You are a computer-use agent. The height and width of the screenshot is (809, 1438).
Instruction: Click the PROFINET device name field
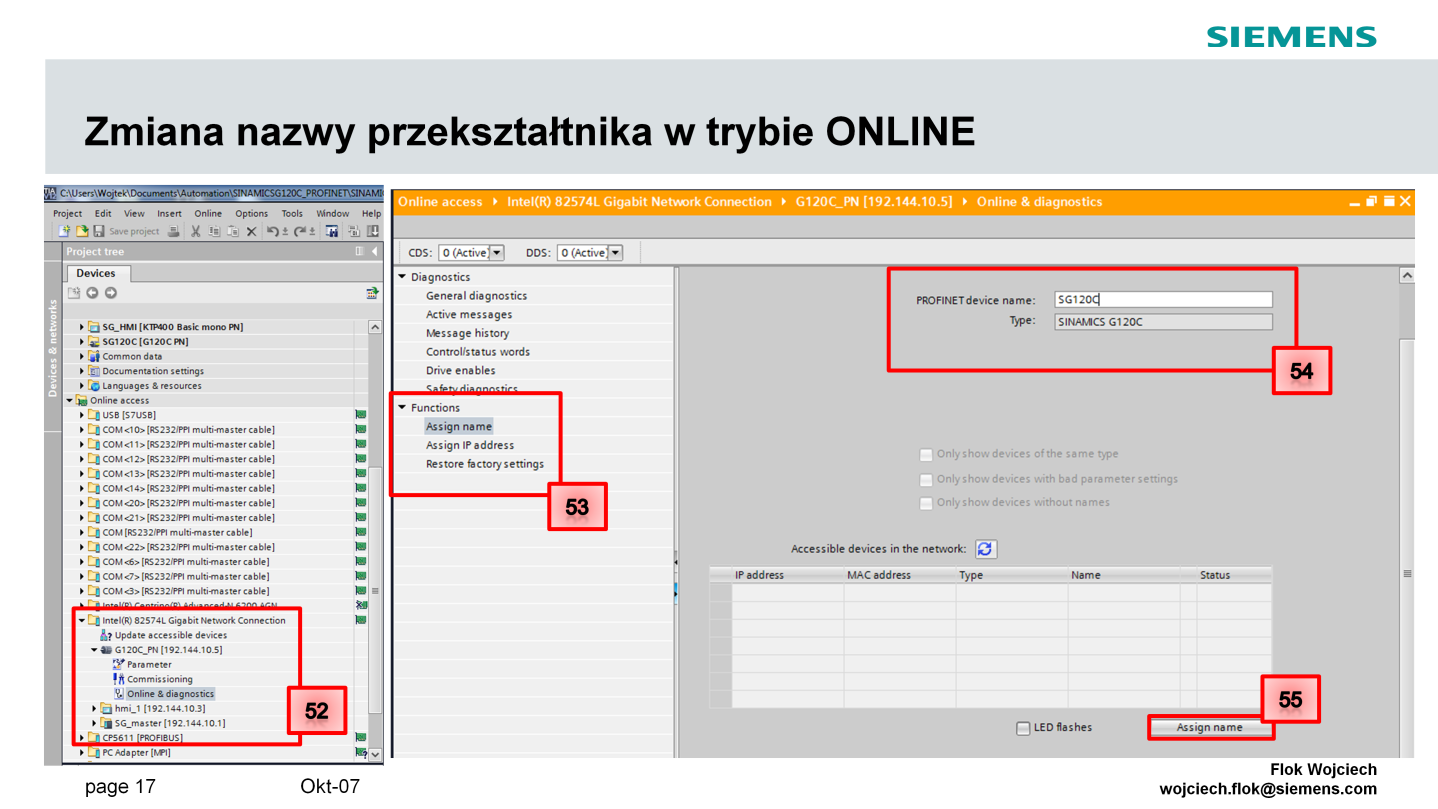(x=1163, y=299)
